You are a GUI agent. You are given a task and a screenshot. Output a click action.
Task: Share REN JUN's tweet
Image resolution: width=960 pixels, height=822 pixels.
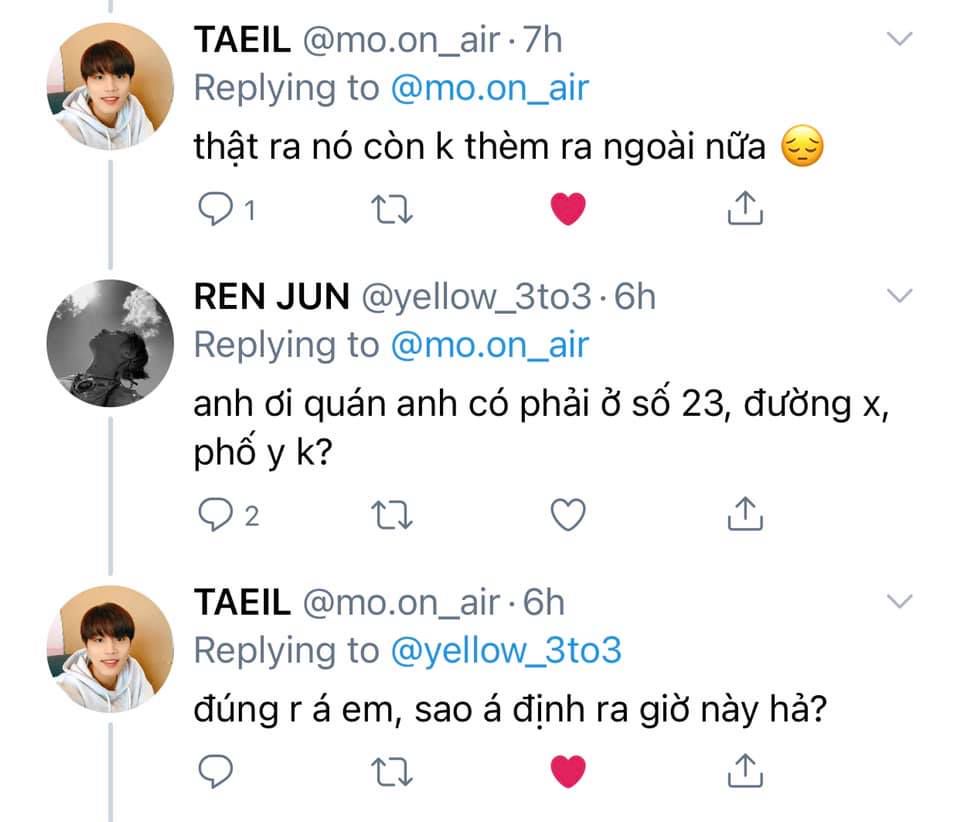[744, 513]
